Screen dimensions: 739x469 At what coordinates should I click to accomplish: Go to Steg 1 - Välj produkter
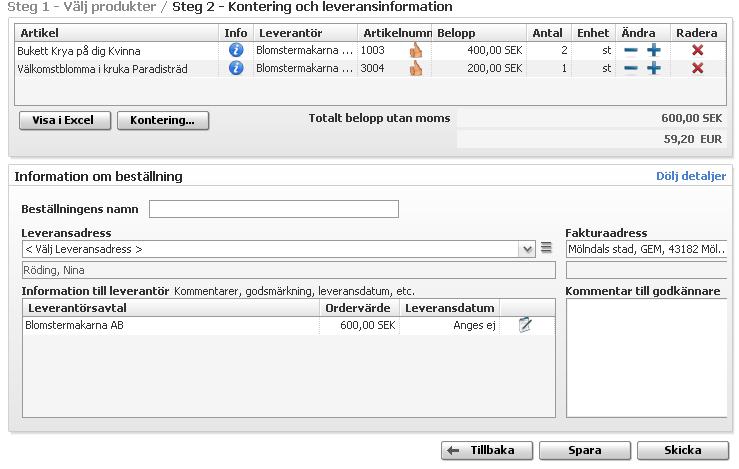click(82, 7)
